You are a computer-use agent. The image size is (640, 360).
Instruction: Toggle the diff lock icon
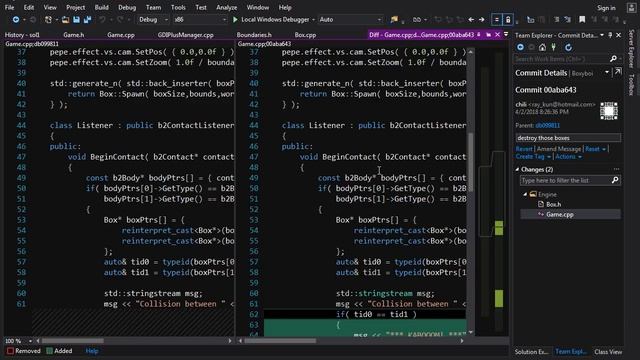coord(508,20)
